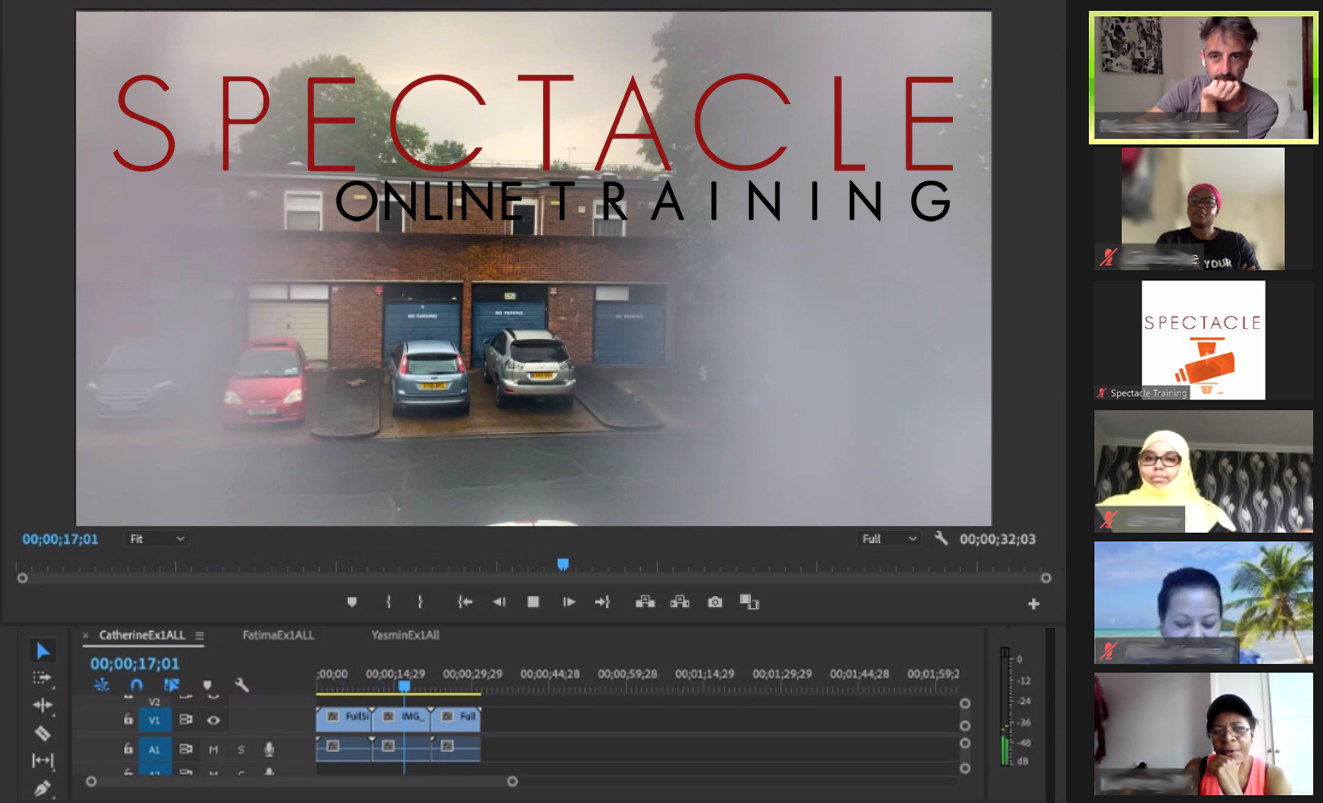Click the Go to In point button
1323x803 pixels.
coord(465,602)
